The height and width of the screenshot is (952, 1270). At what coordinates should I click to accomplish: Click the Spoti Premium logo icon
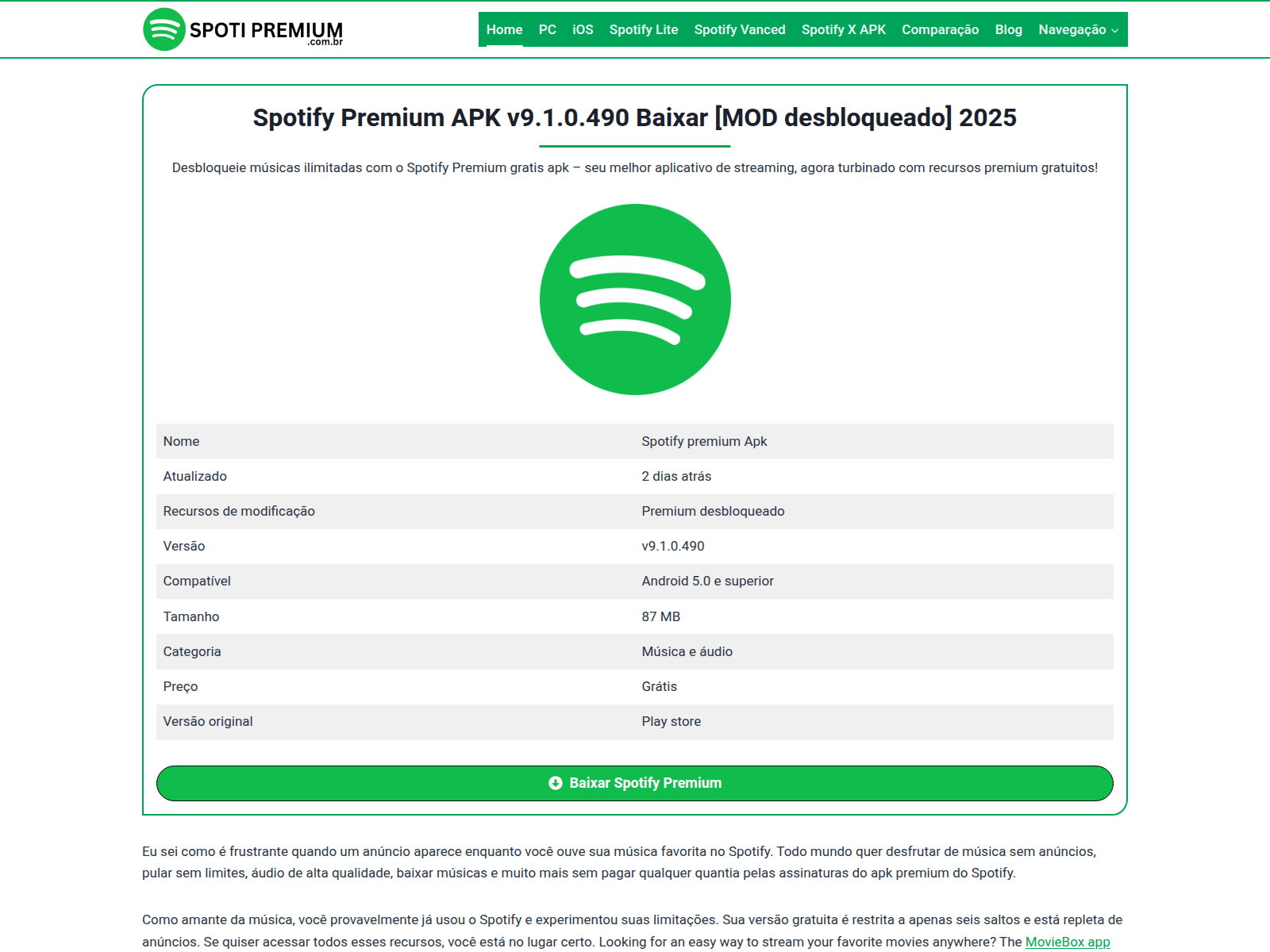tap(164, 29)
